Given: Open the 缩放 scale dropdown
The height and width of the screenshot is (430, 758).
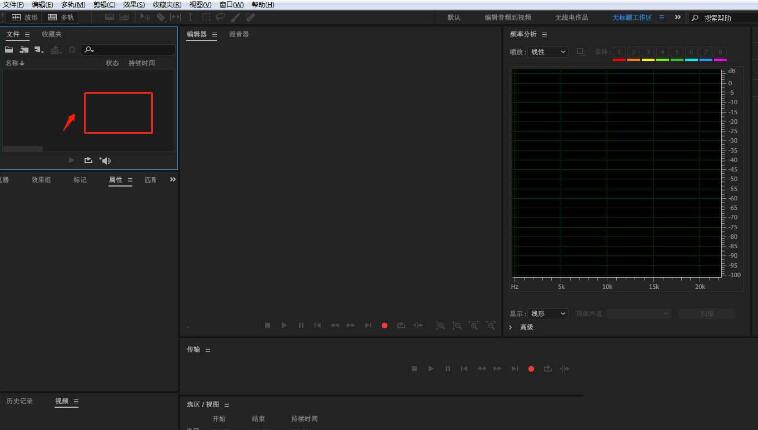Looking at the screenshot, I should click(549, 52).
